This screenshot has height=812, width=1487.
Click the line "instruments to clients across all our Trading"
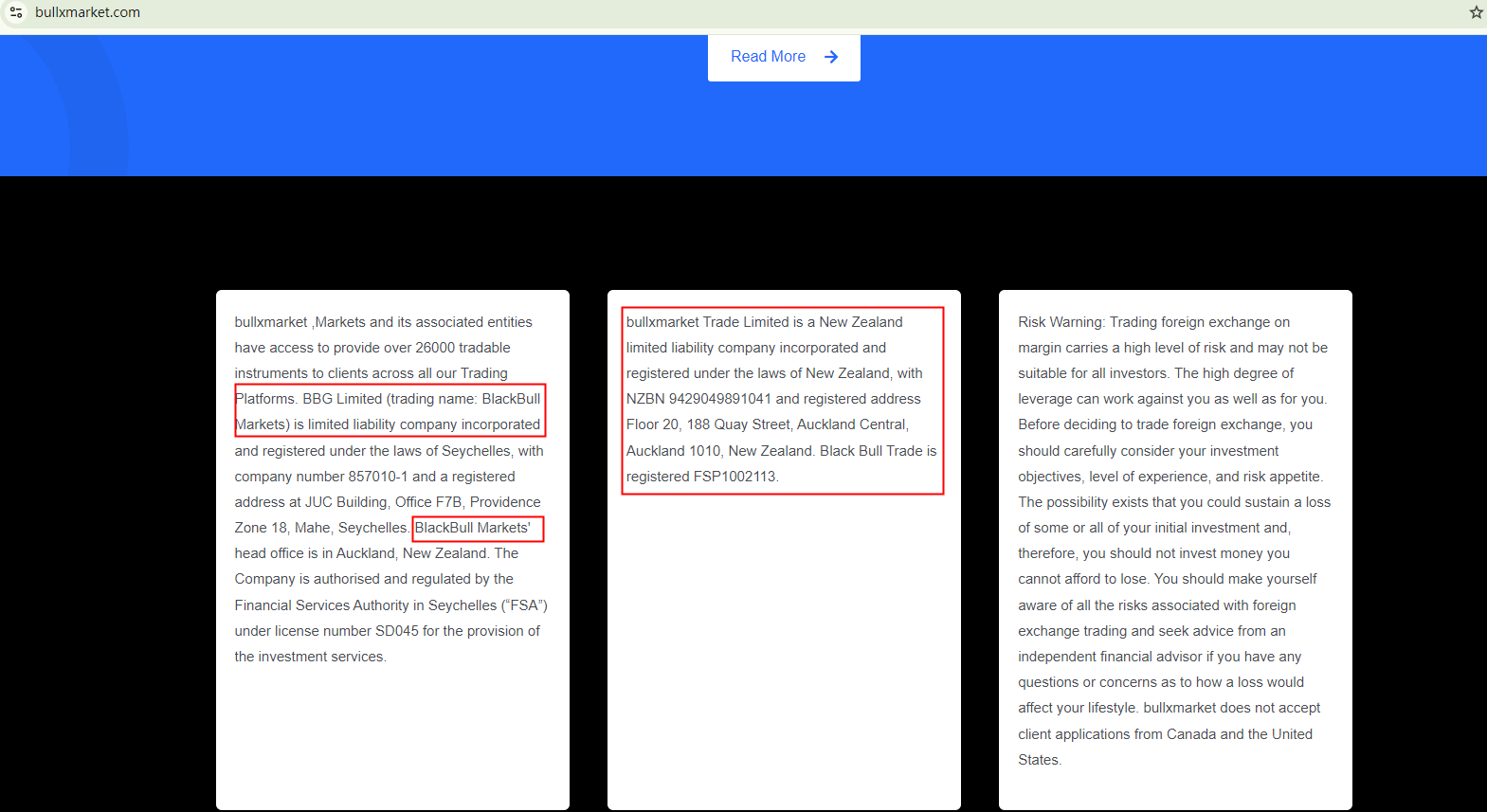(372, 373)
